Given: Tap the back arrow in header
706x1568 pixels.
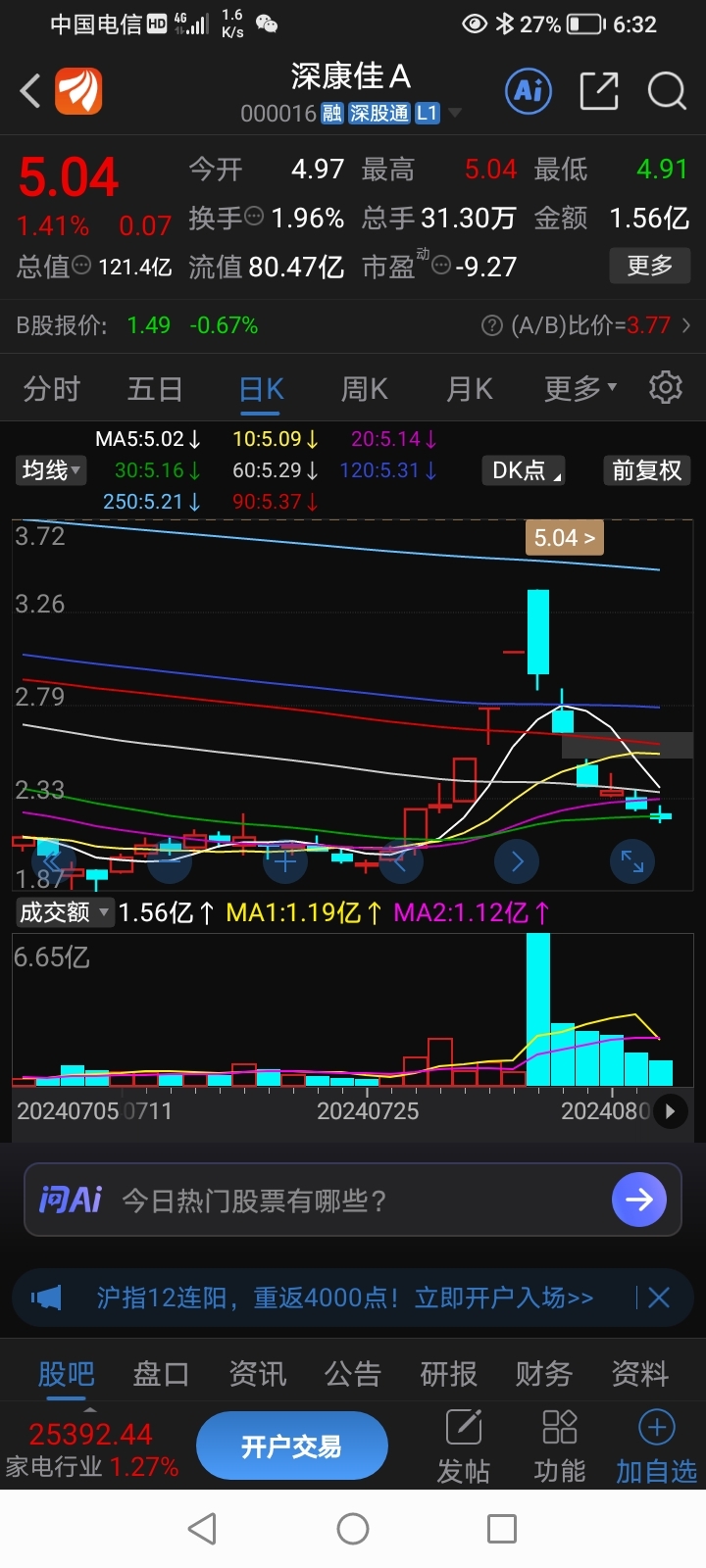Looking at the screenshot, I should pyautogui.click(x=30, y=92).
